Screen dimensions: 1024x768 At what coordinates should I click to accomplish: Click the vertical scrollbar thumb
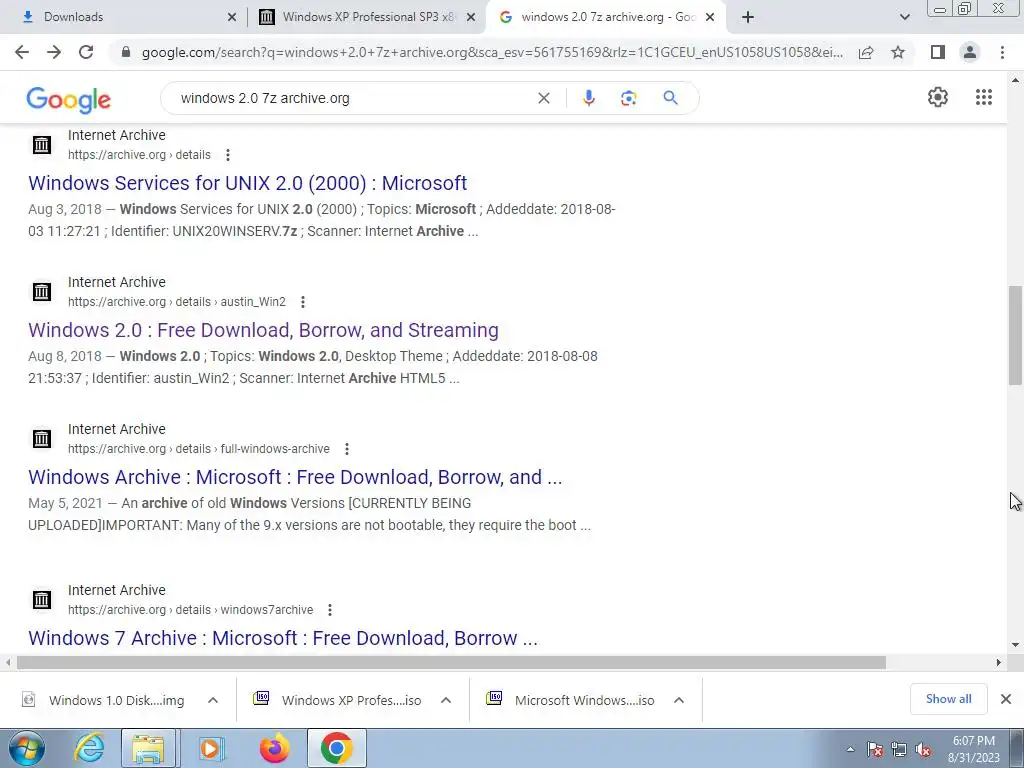[x=1016, y=335]
